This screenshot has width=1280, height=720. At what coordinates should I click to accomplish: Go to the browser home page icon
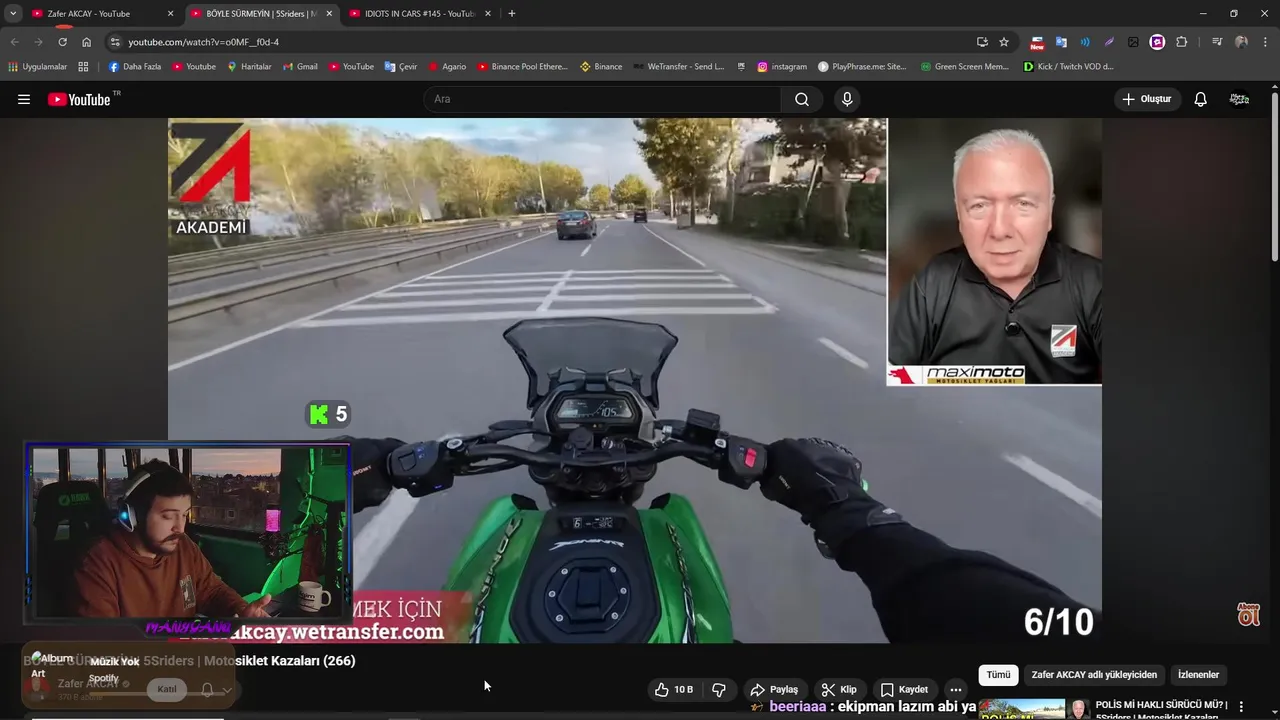coord(87,42)
